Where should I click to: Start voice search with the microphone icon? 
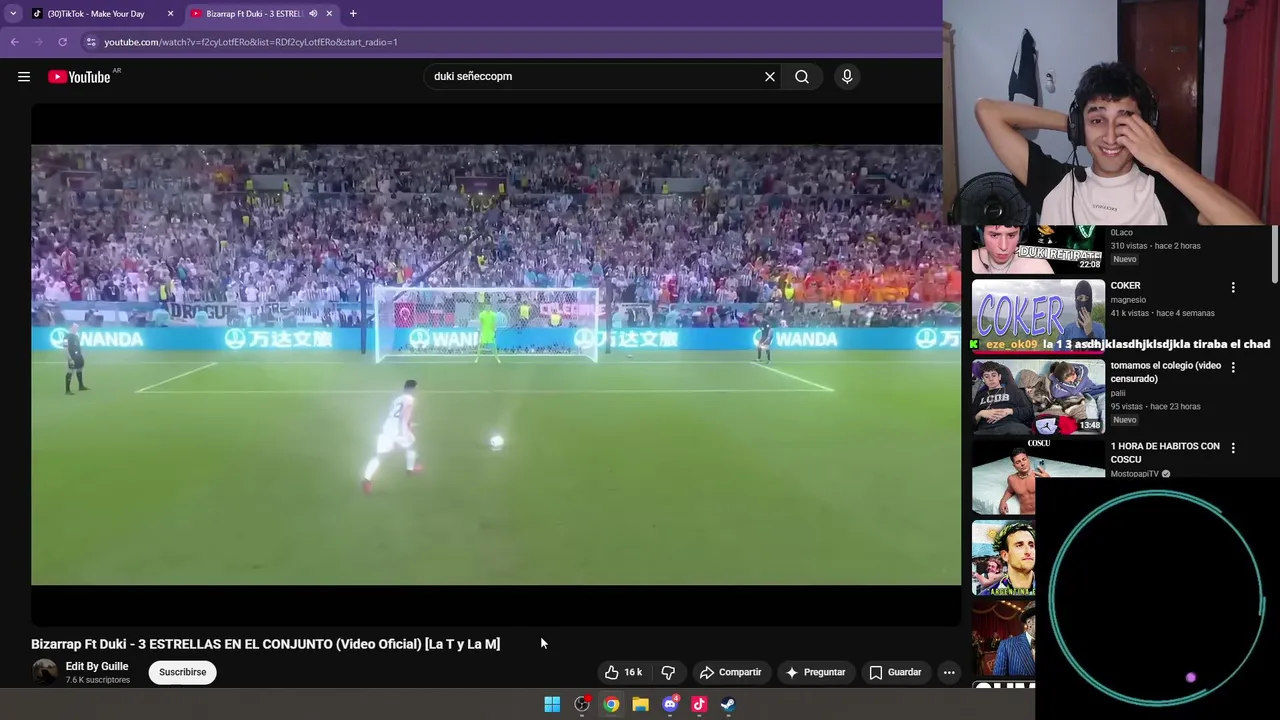(847, 76)
